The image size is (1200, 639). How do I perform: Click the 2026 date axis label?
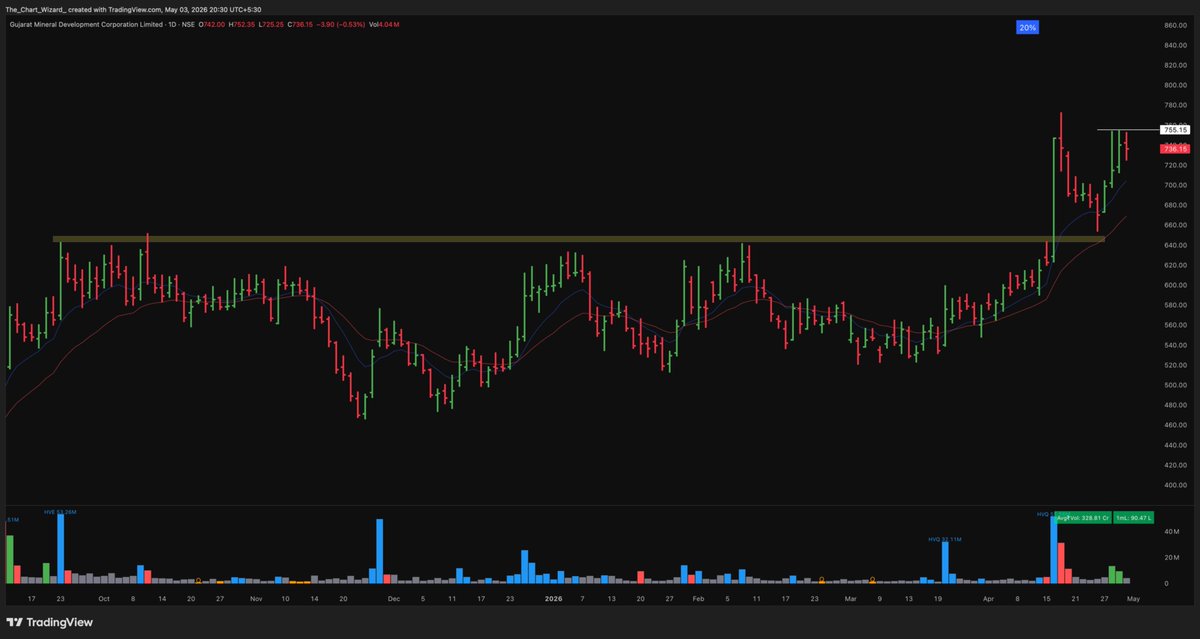(551, 598)
